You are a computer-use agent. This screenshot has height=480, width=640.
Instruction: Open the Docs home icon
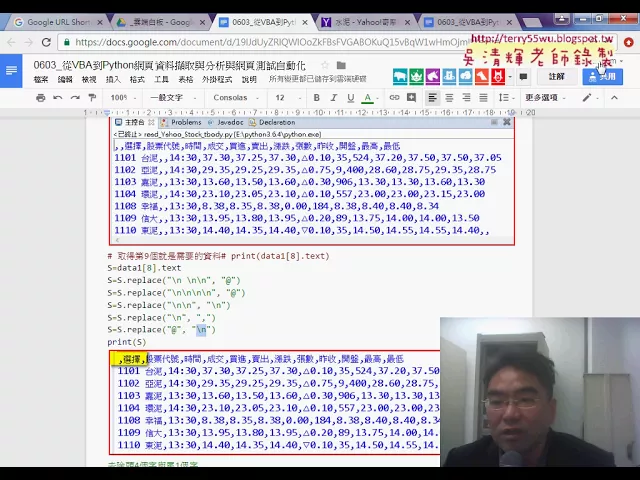[11, 71]
